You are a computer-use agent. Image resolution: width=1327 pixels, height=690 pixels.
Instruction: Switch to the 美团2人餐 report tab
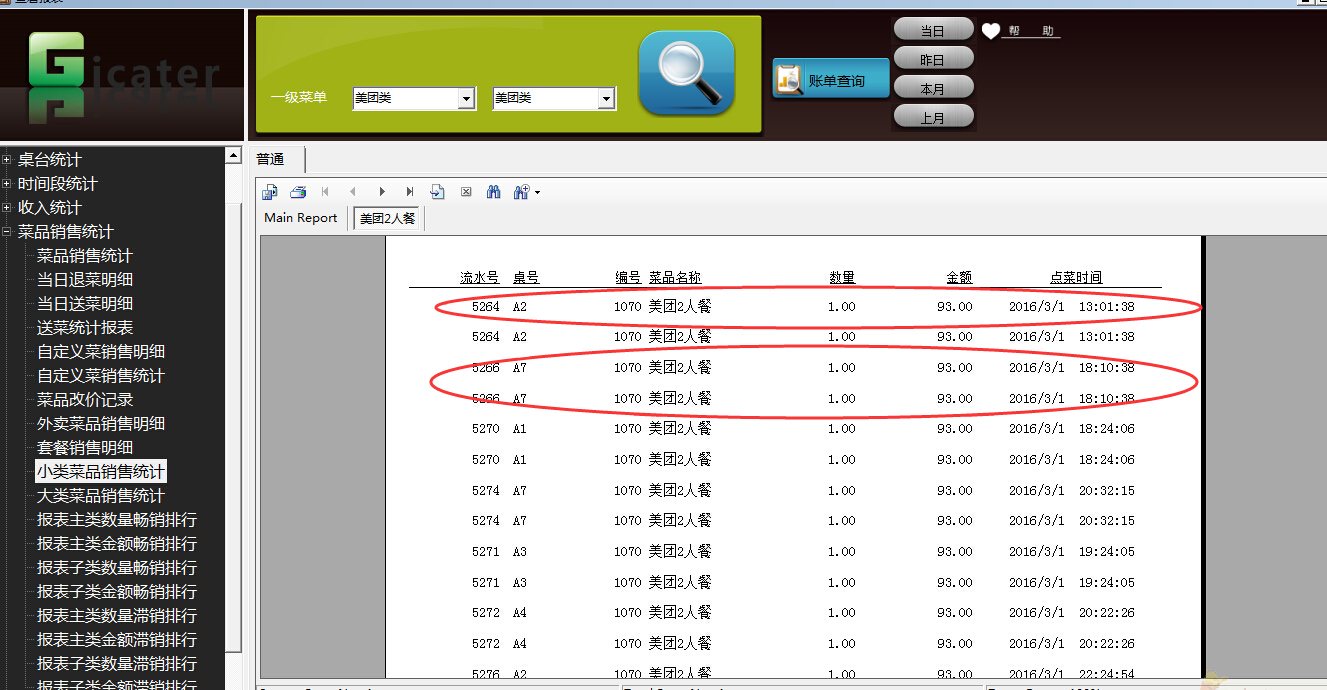[387, 218]
